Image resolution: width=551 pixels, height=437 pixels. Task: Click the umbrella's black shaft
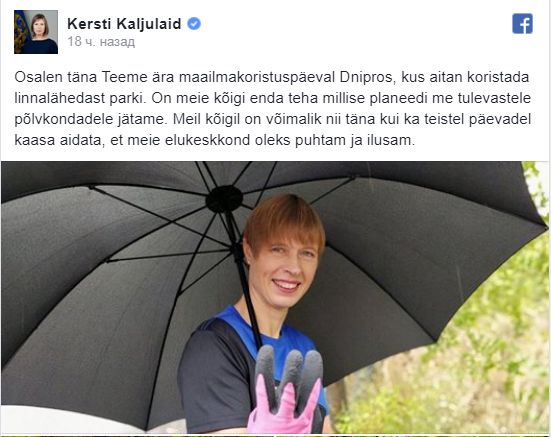(x=246, y=281)
